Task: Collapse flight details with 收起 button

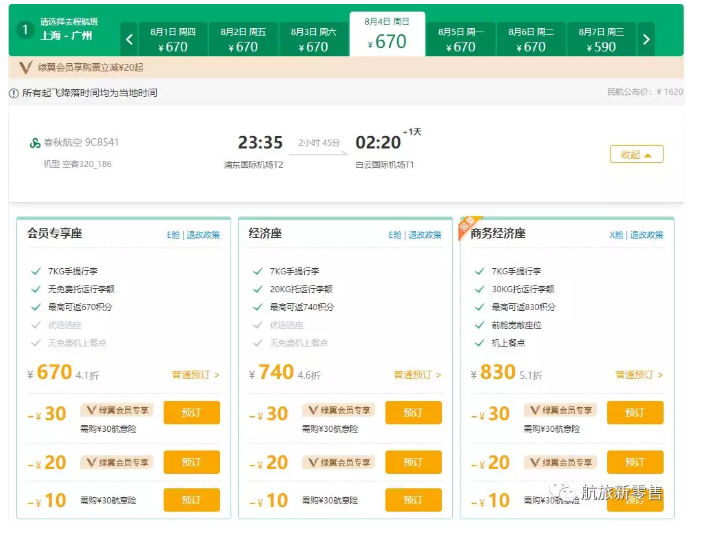Action: point(637,154)
